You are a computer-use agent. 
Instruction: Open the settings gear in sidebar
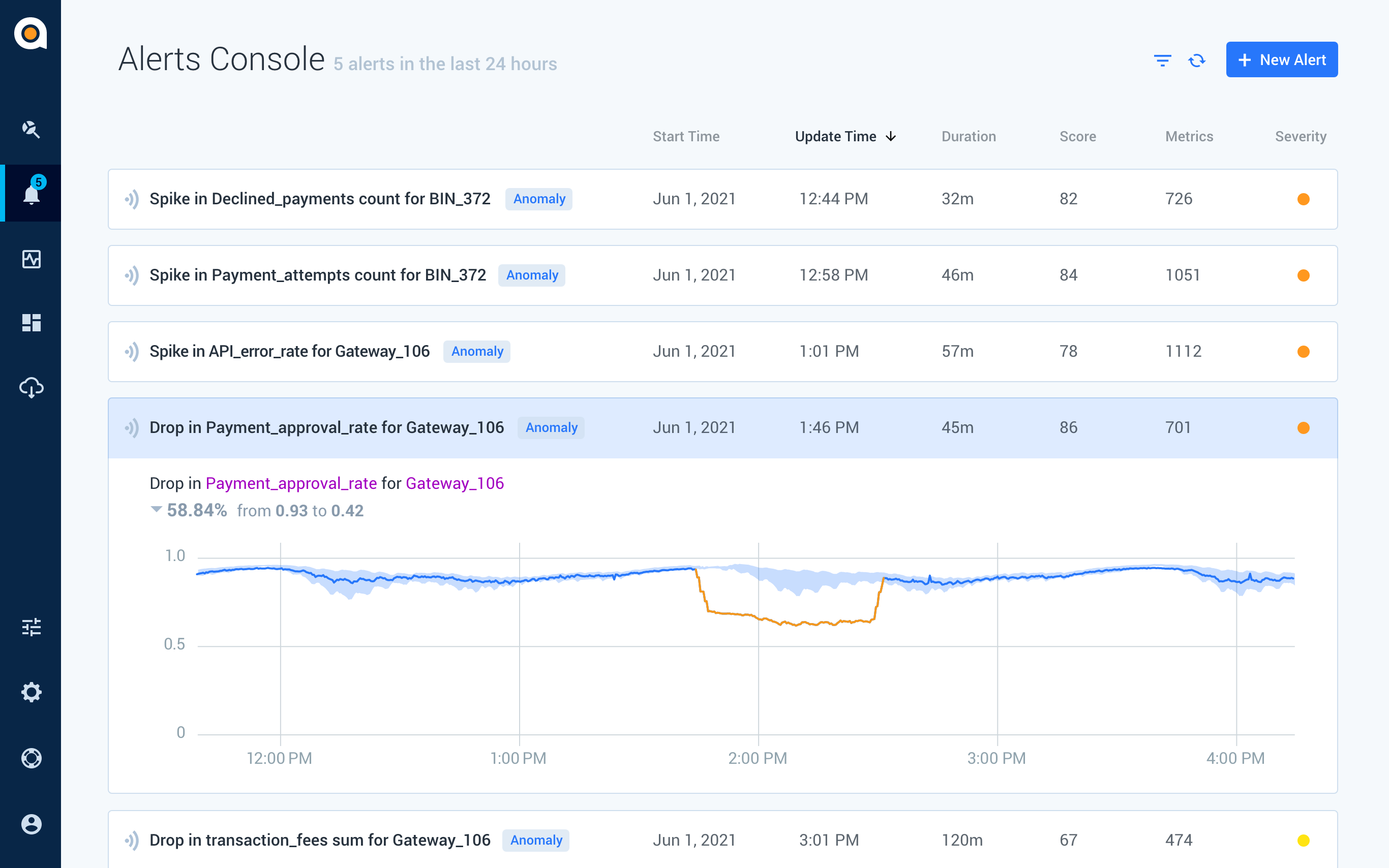click(x=31, y=692)
